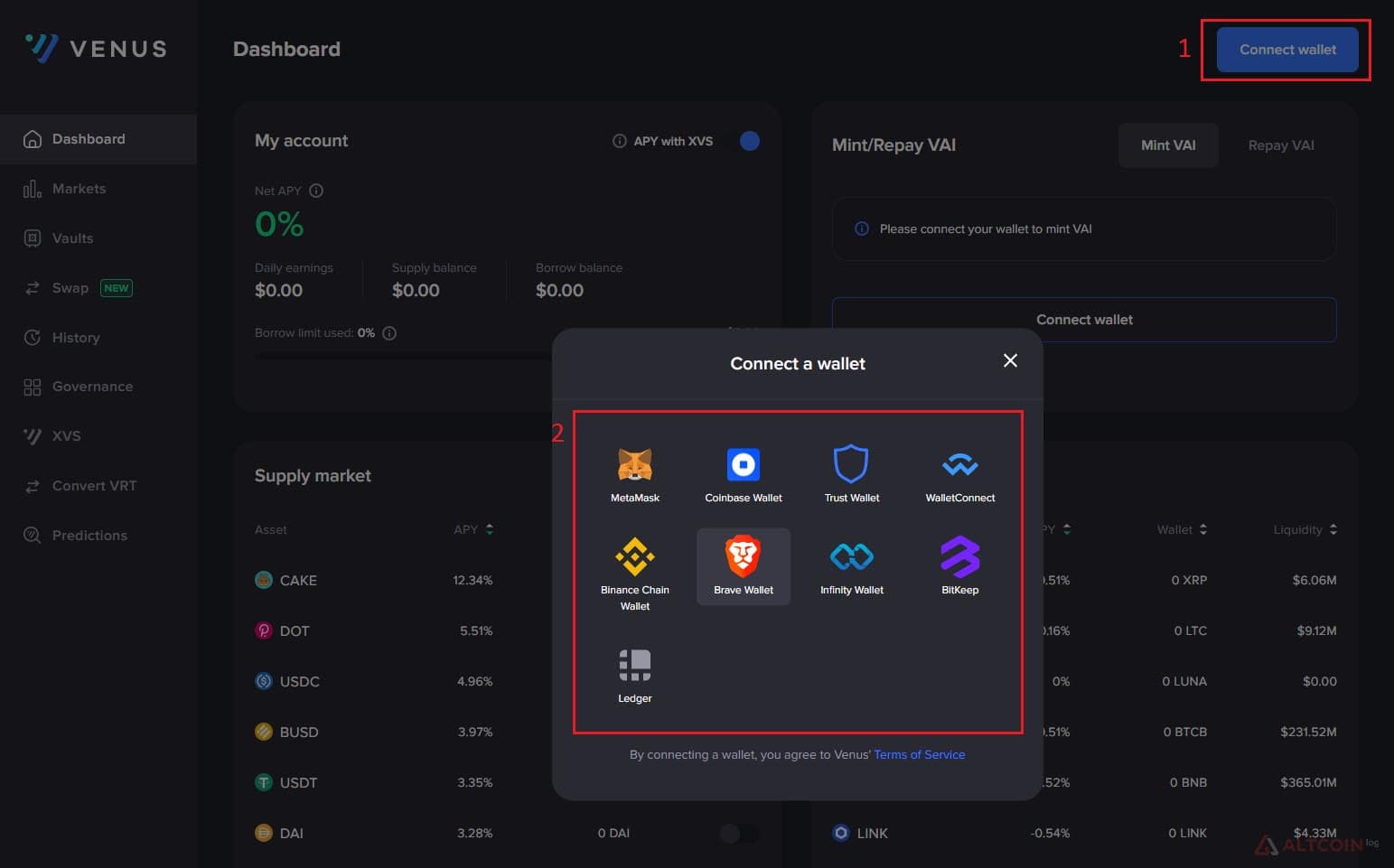
Task: Click LINK asset coin icon
Action: [x=841, y=833]
